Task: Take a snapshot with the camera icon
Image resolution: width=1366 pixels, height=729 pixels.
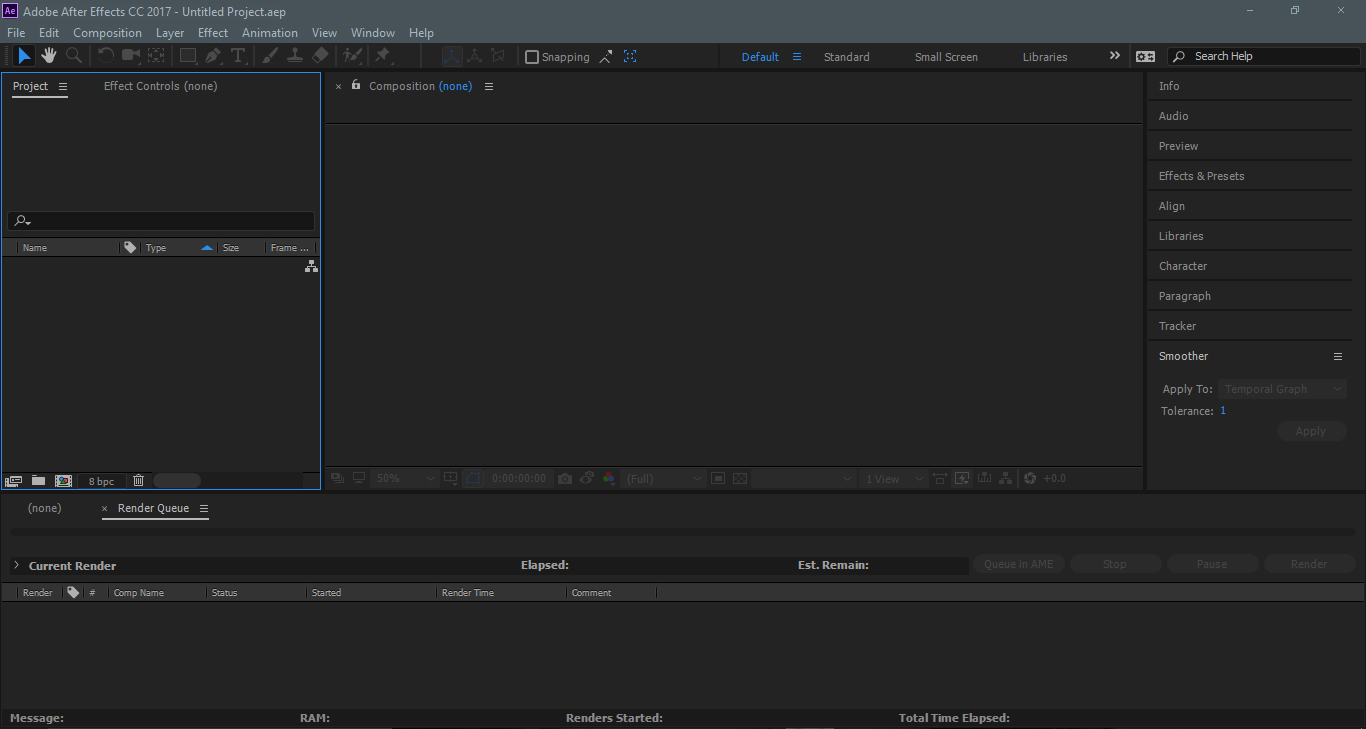Action: click(564, 478)
